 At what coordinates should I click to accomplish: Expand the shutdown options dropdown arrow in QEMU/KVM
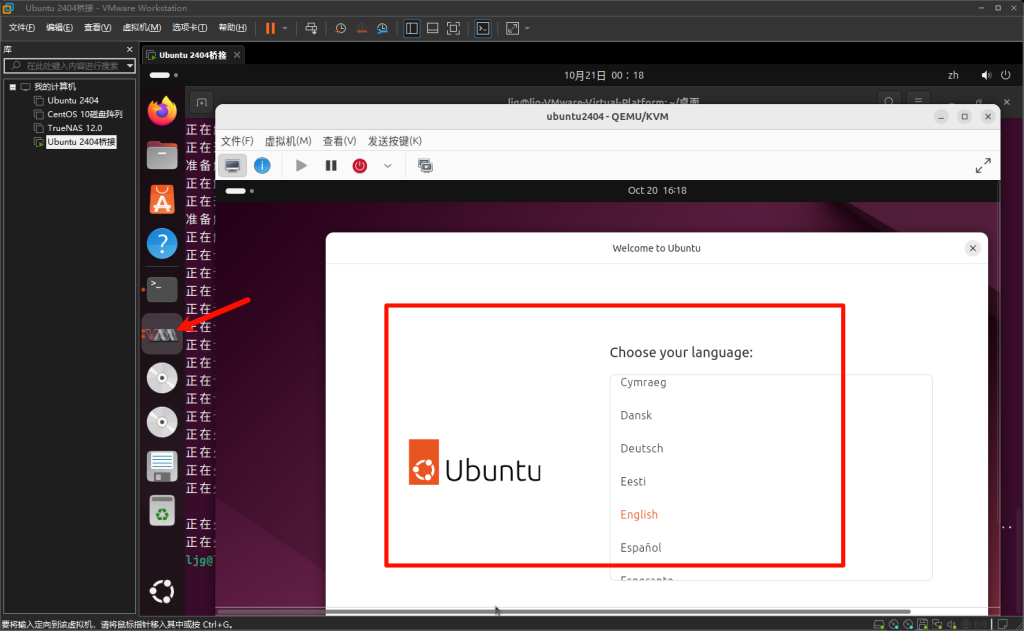[388, 165]
